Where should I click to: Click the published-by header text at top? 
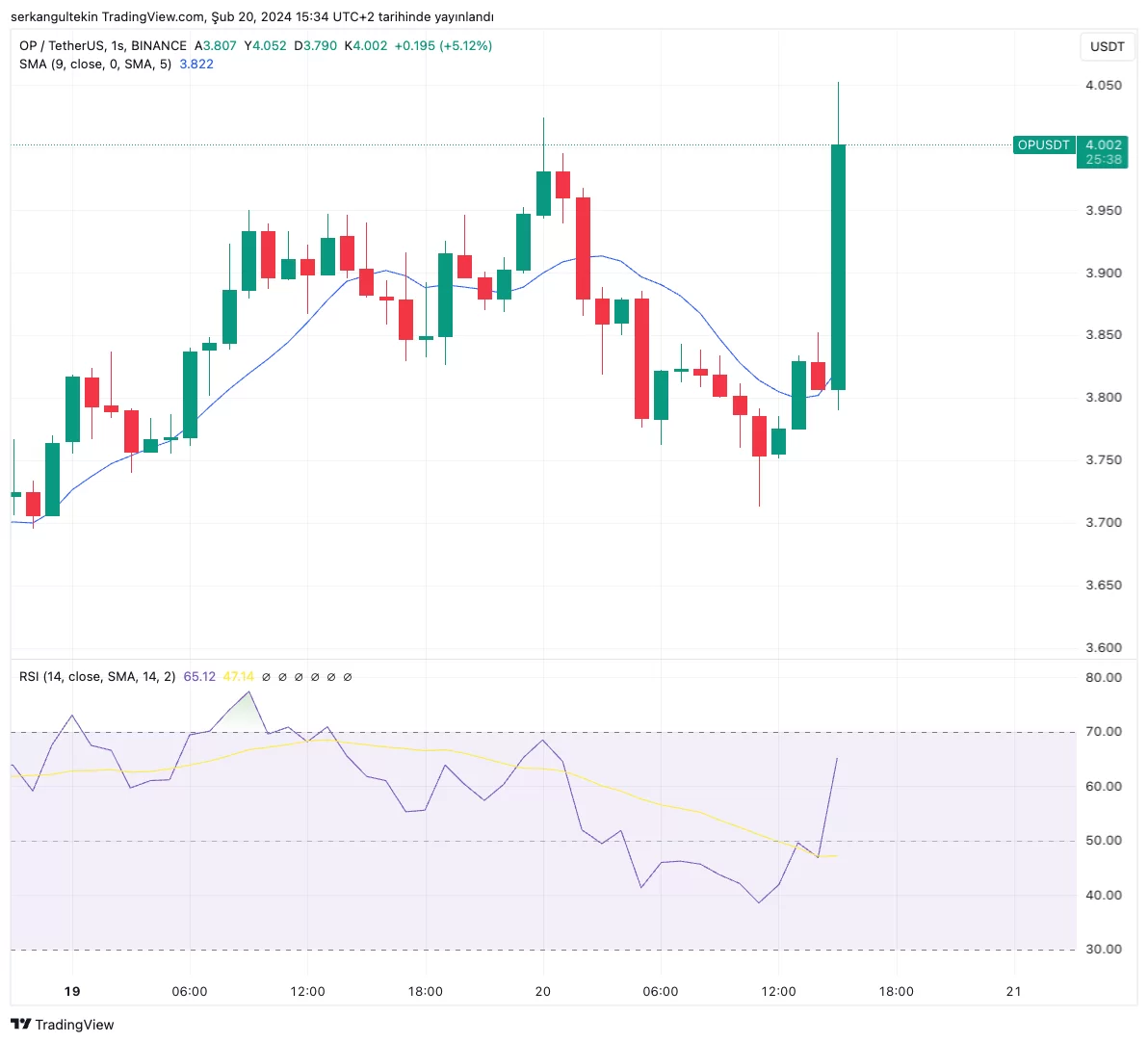(x=252, y=16)
